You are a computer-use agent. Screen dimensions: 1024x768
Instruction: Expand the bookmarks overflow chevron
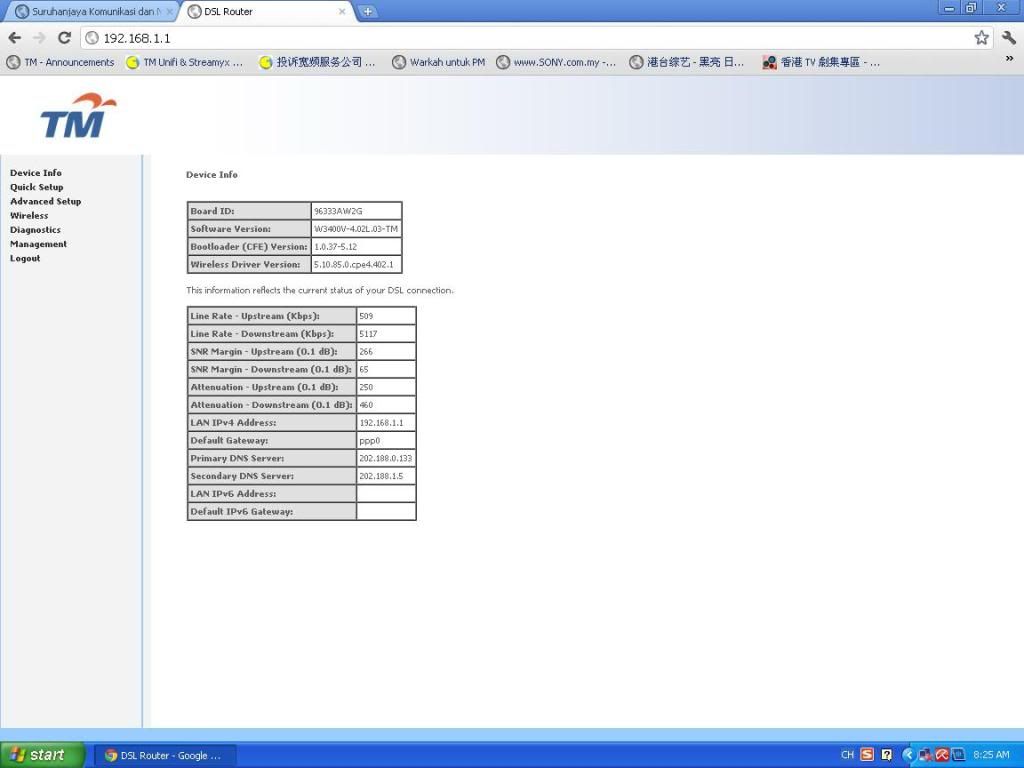(1009, 60)
